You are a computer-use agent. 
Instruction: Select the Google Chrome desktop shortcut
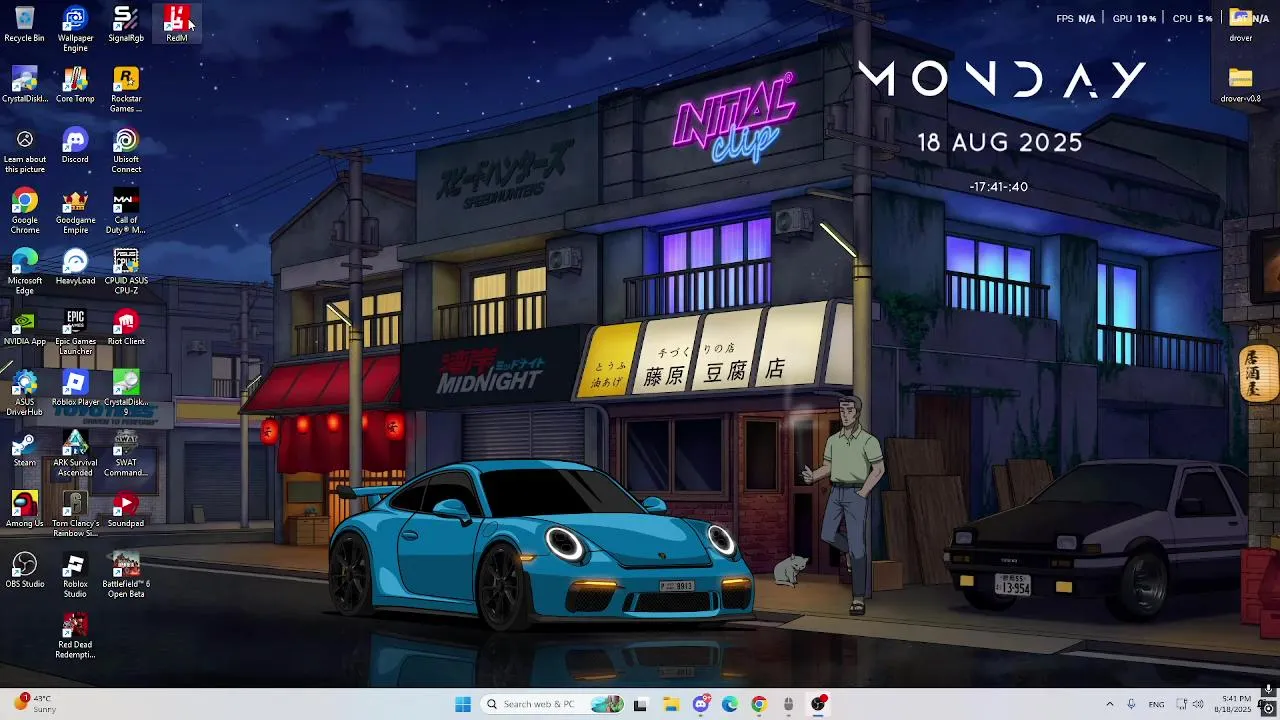click(x=24, y=212)
